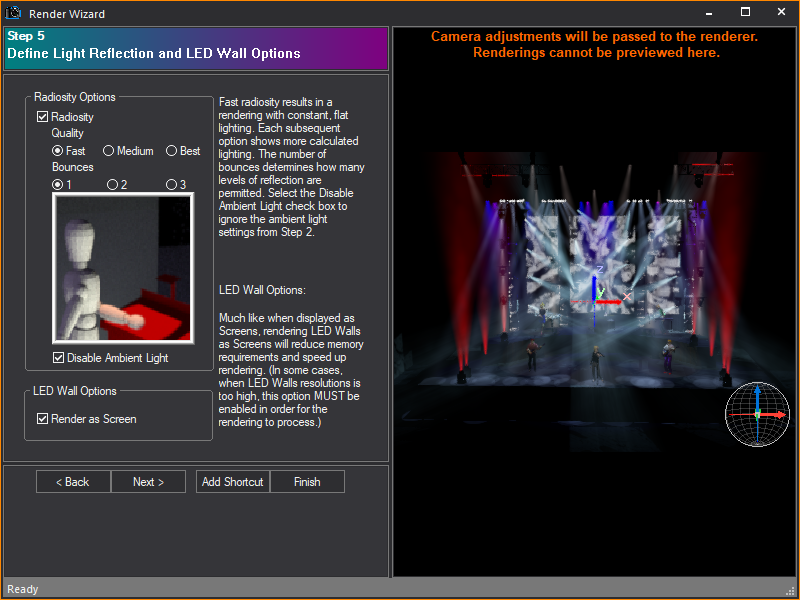Viewport: 800px width, 600px height.
Task: Advance with the Next button
Action: coord(148,481)
